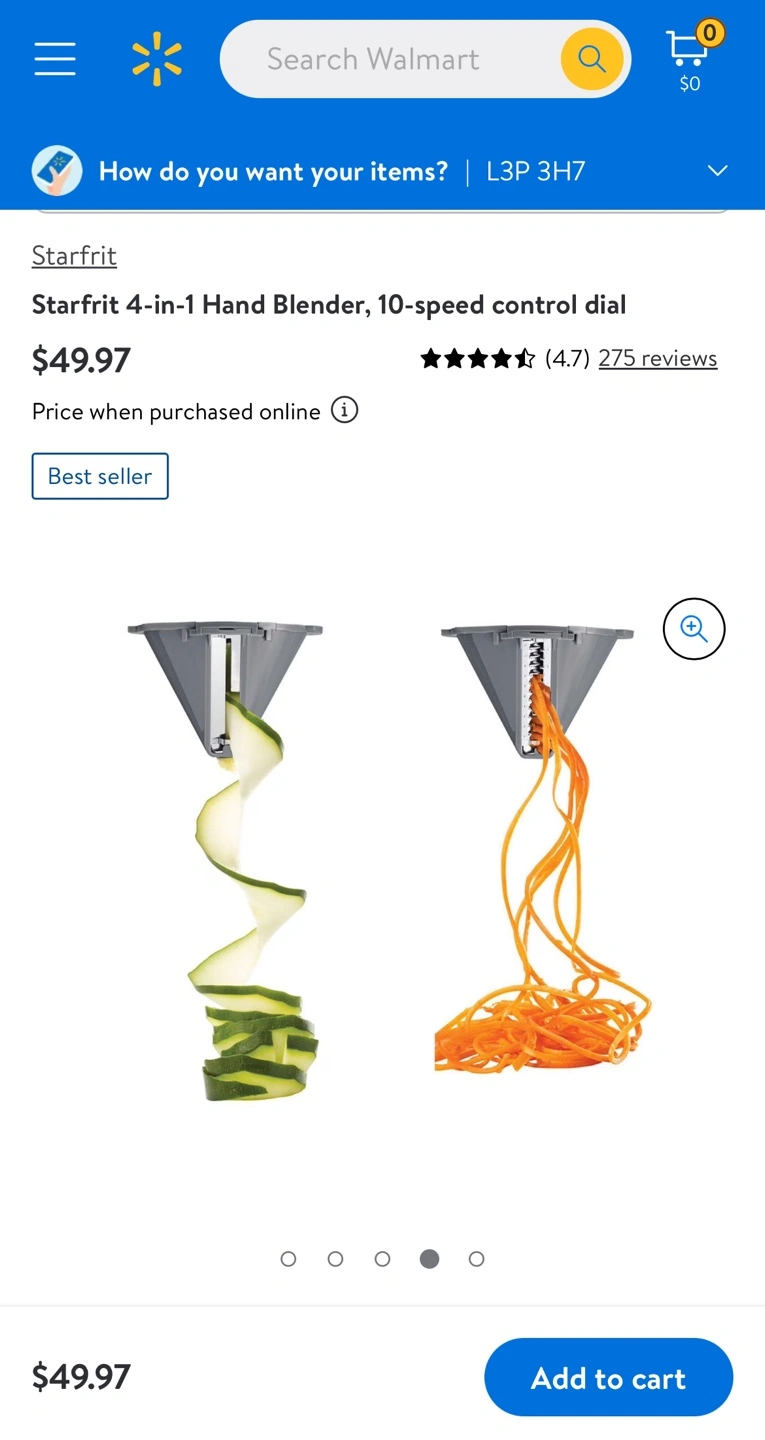Expand 'How do you want your items?'

[273, 171]
